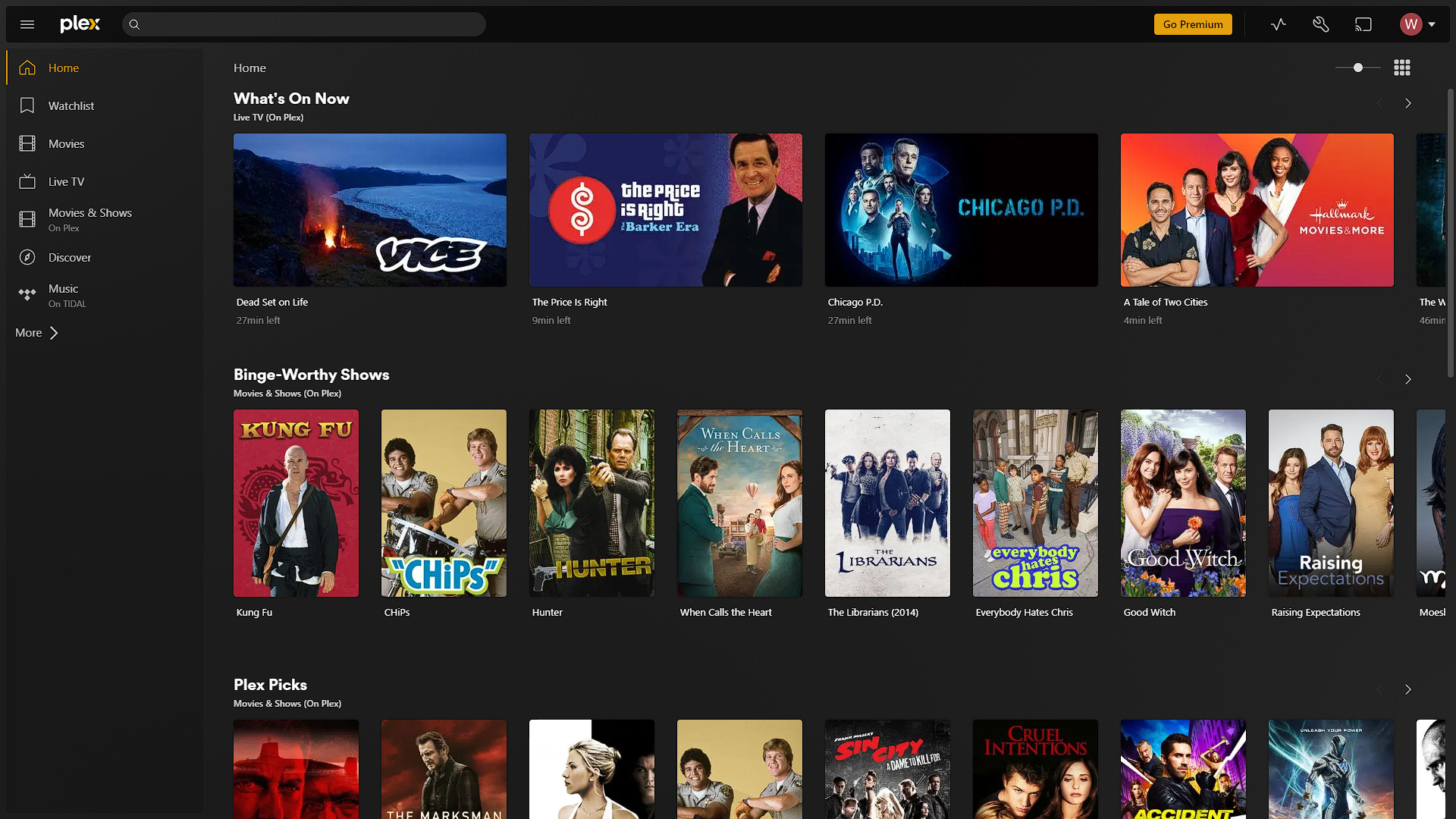Show next Plex Picks items

[1408, 689]
